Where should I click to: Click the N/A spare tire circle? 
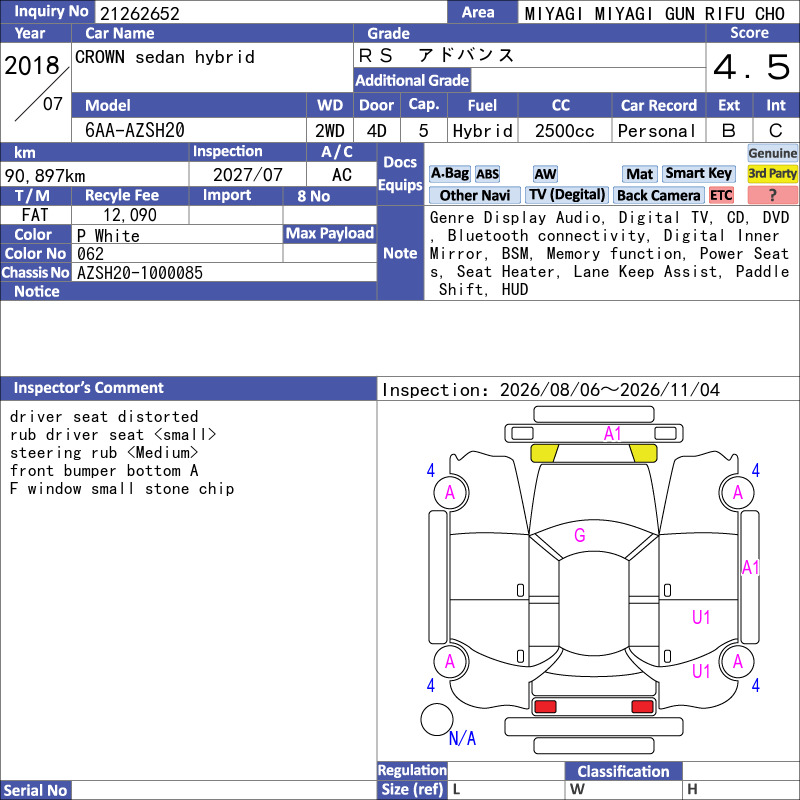click(x=437, y=719)
